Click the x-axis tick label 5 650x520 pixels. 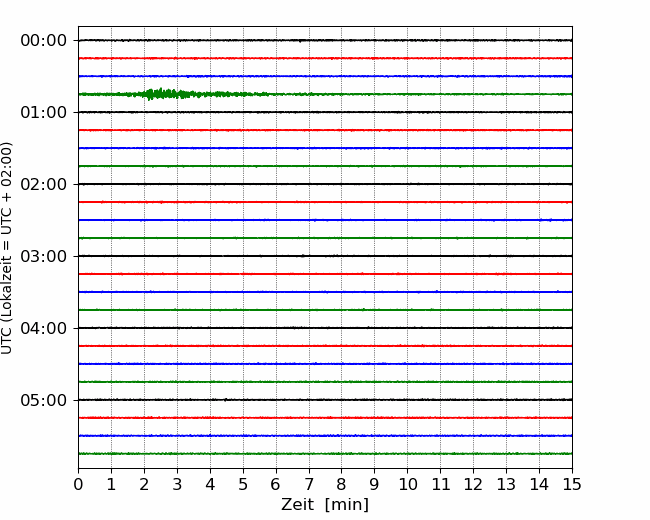click(x=243, y=484)
